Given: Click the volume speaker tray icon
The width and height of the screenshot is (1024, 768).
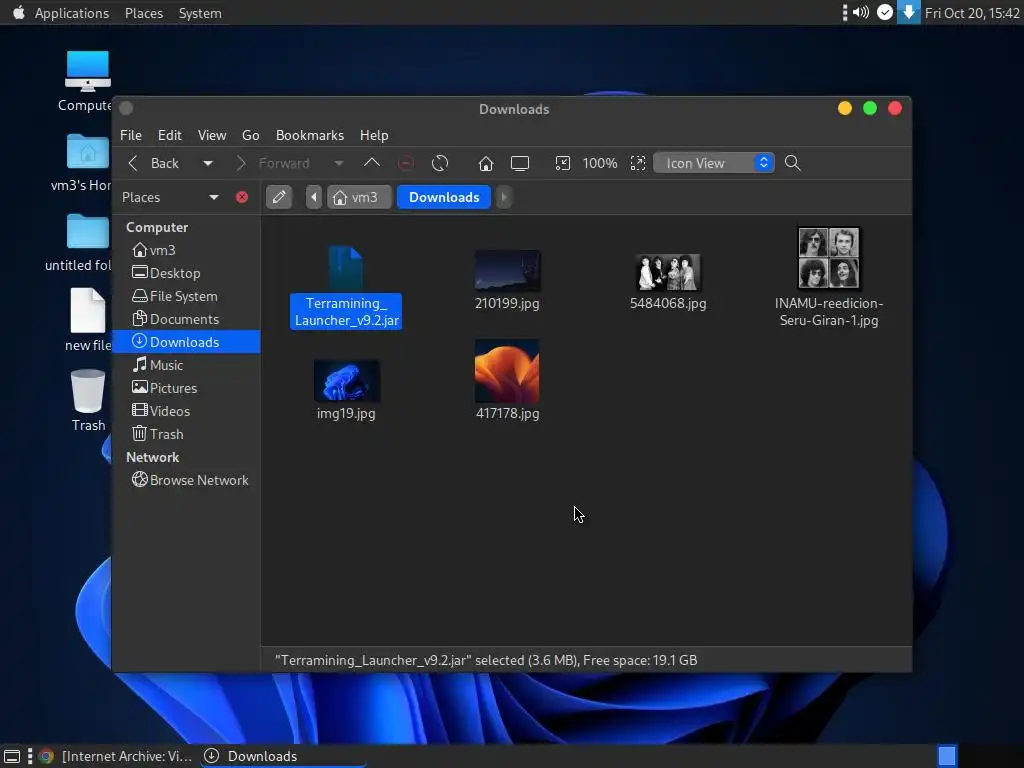Looking at the screenshot, I should tap(861, 12).
